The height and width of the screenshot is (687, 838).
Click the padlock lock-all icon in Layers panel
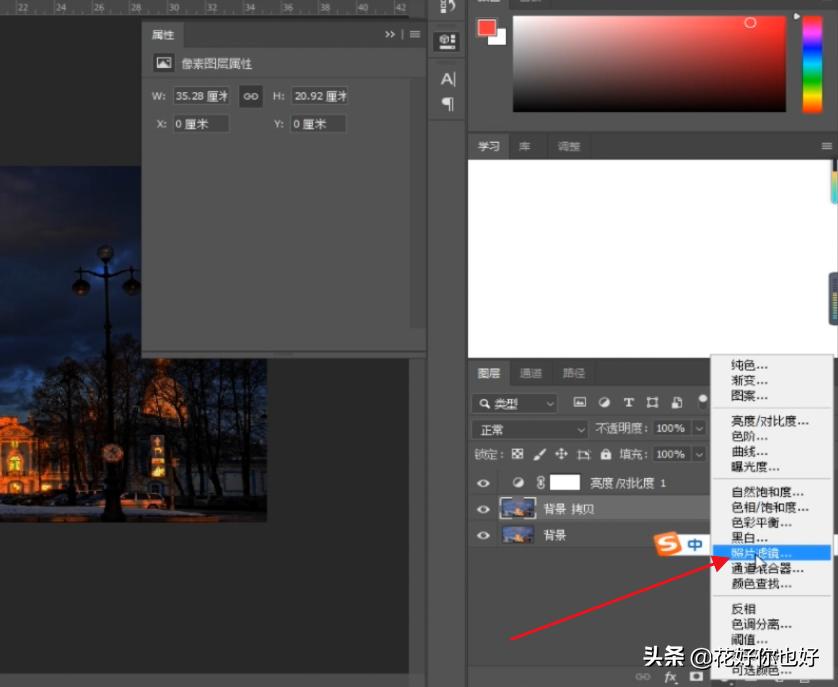[606, 454]
